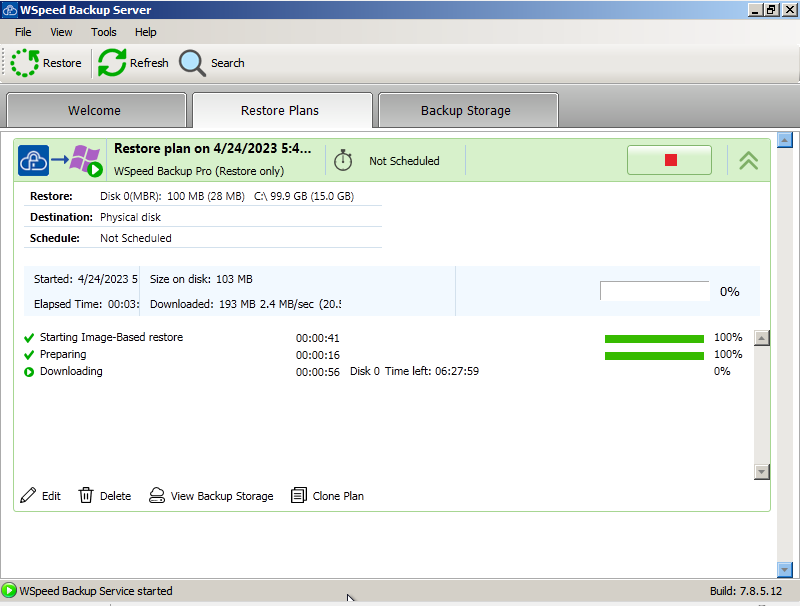Image resolution: width=800 pixels, height=606 pixels.
Task: Click the Edit link label
Action: click(51, 496)
